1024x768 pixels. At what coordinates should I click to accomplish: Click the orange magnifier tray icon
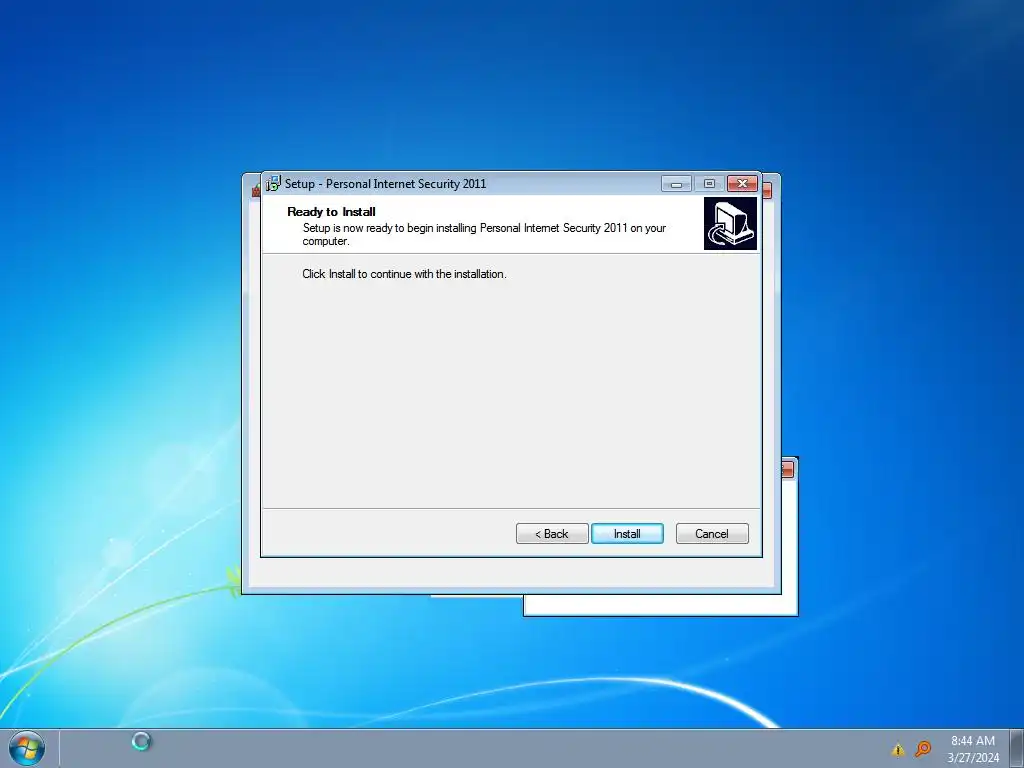click(x=923, y=748)
